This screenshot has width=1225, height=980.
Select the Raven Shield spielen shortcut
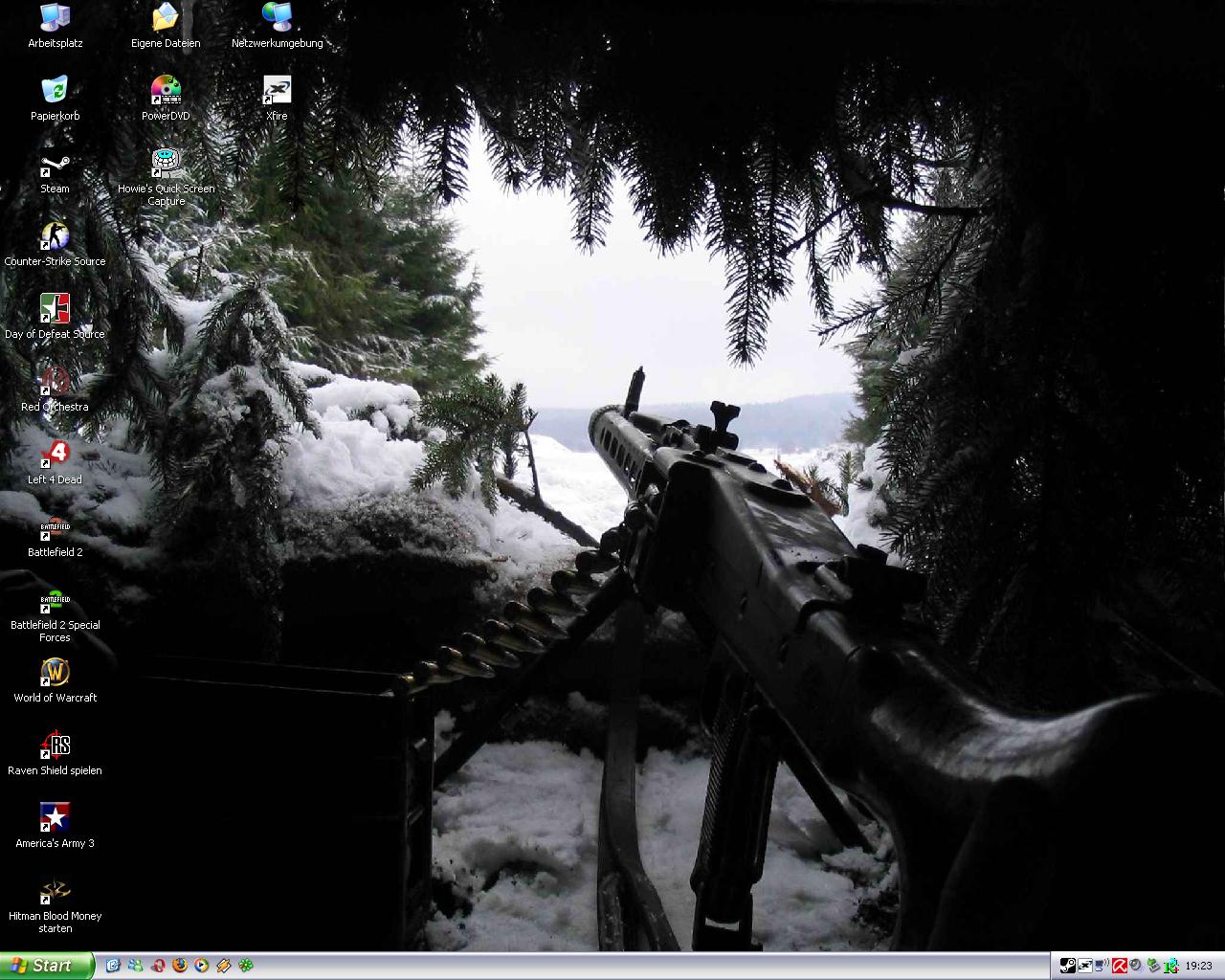tap(56, 754)
